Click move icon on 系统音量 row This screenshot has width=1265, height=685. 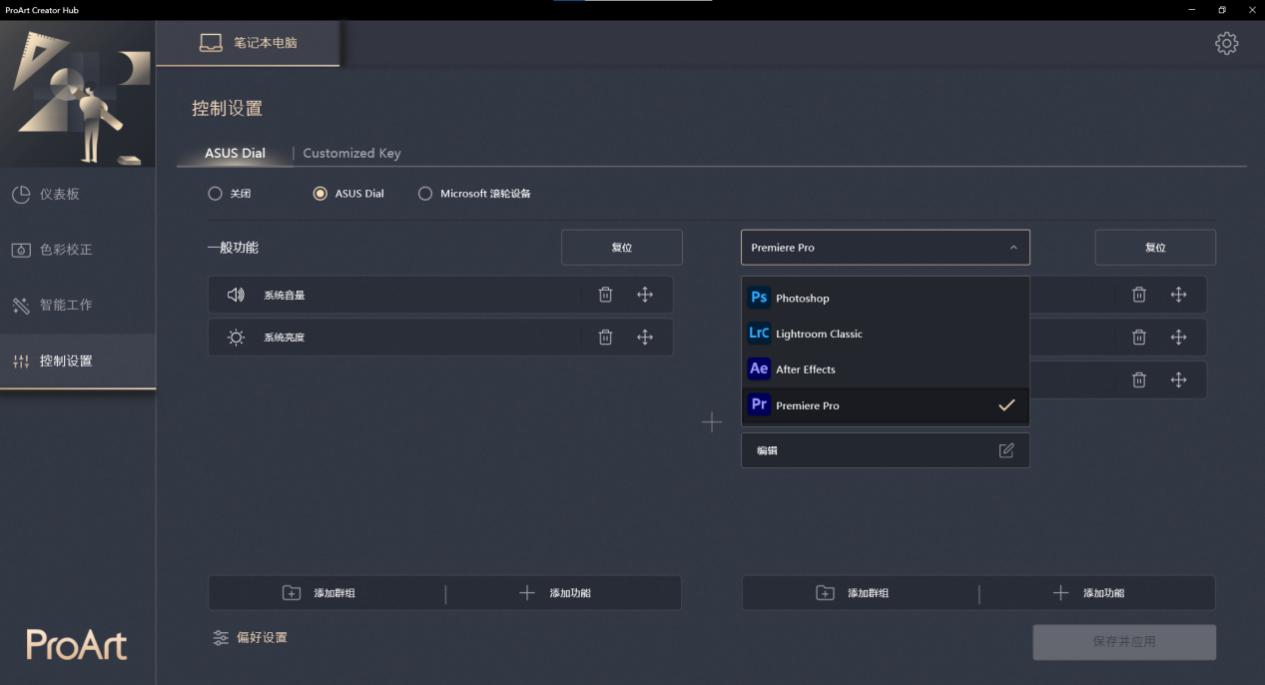[x=645, y=295]
